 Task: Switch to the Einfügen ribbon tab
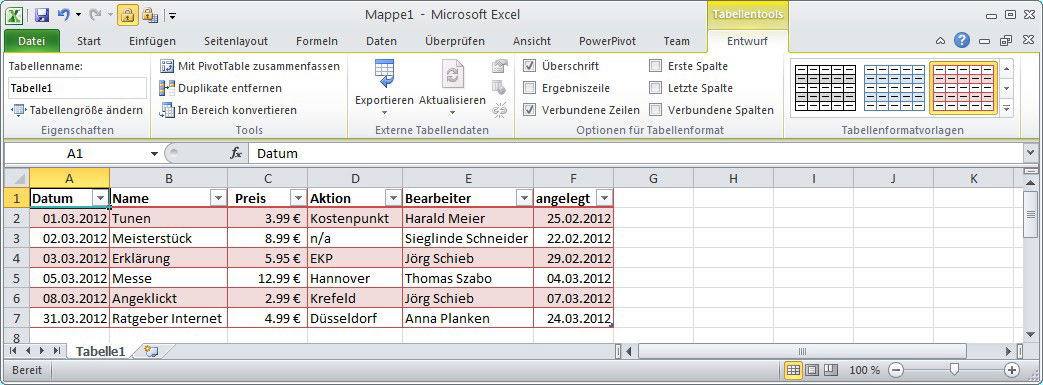[152, 41]
